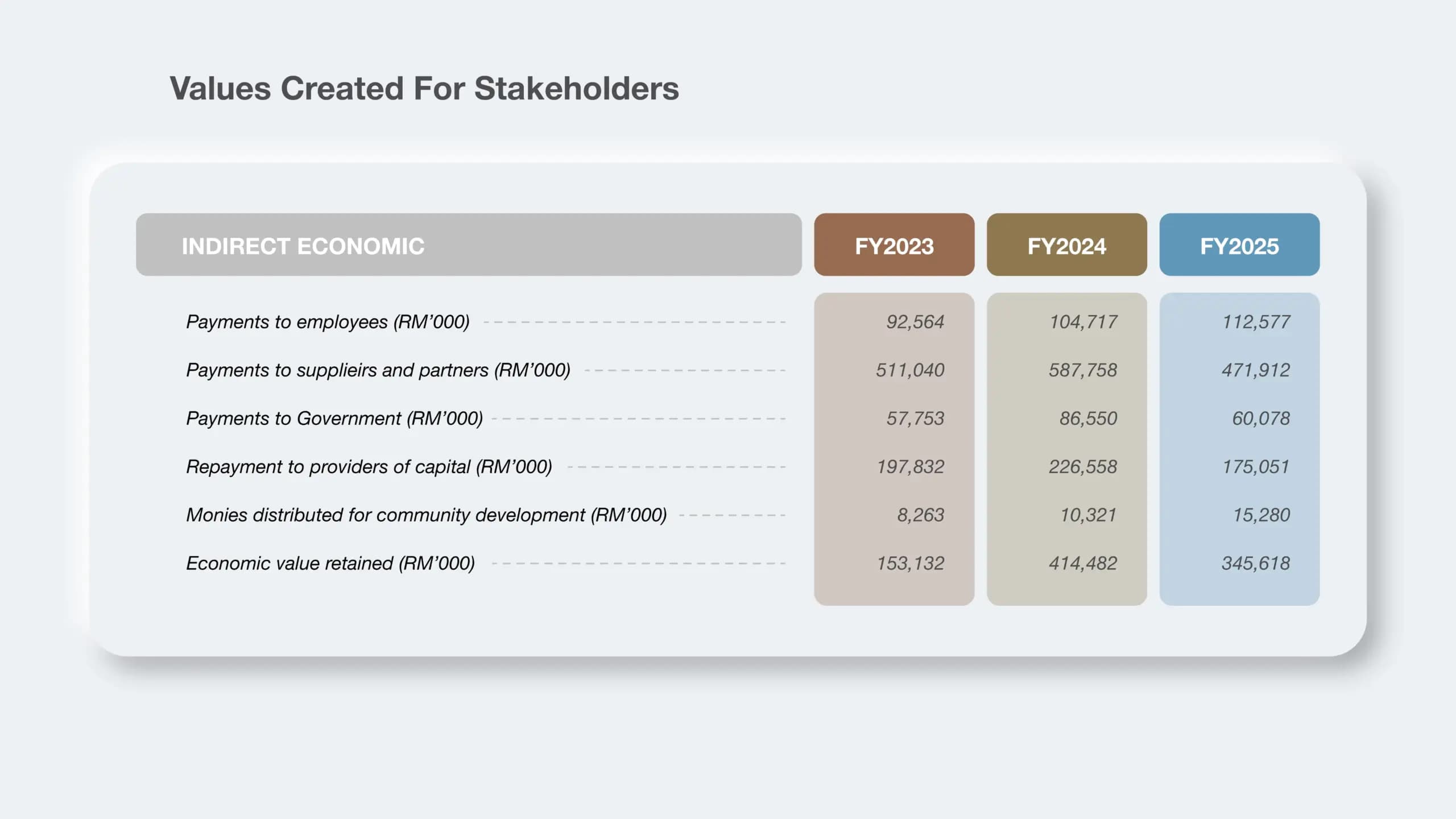Click the INDIRECT ECONOMIC header bar

coord(468,245)
